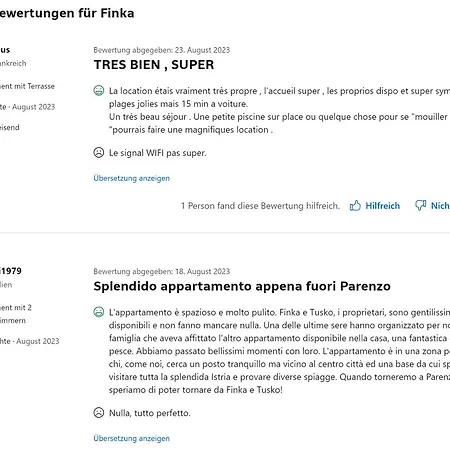The height and width of the screenshot is (450, 450).
Task: Click the 'Le signal WIFI pas super' comment
Action: pyautogui.click(x=158, y=153)
